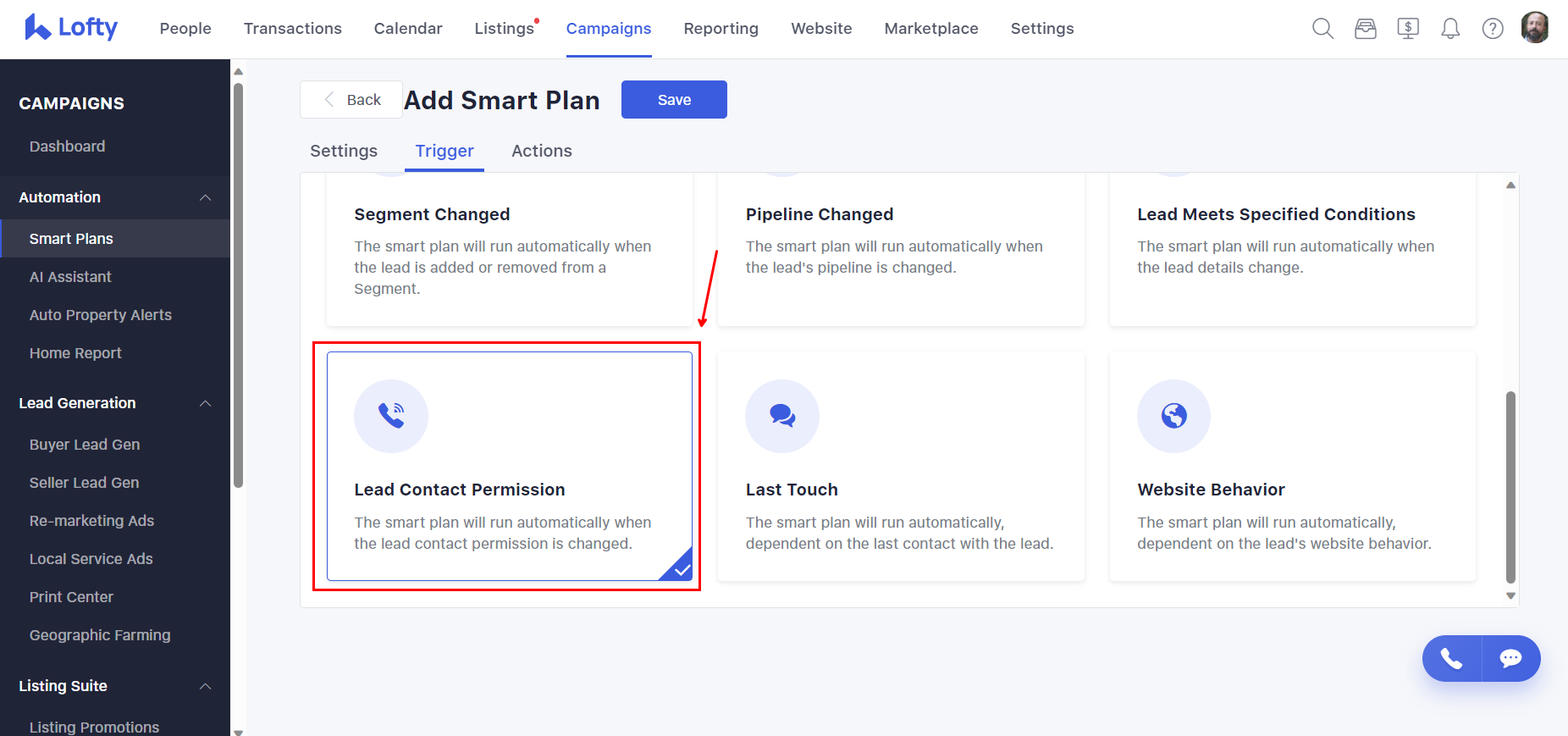Open the profile avatar menu
Screen dimensions: 1568x736
pyautogui.click(x=1535, y=26)
